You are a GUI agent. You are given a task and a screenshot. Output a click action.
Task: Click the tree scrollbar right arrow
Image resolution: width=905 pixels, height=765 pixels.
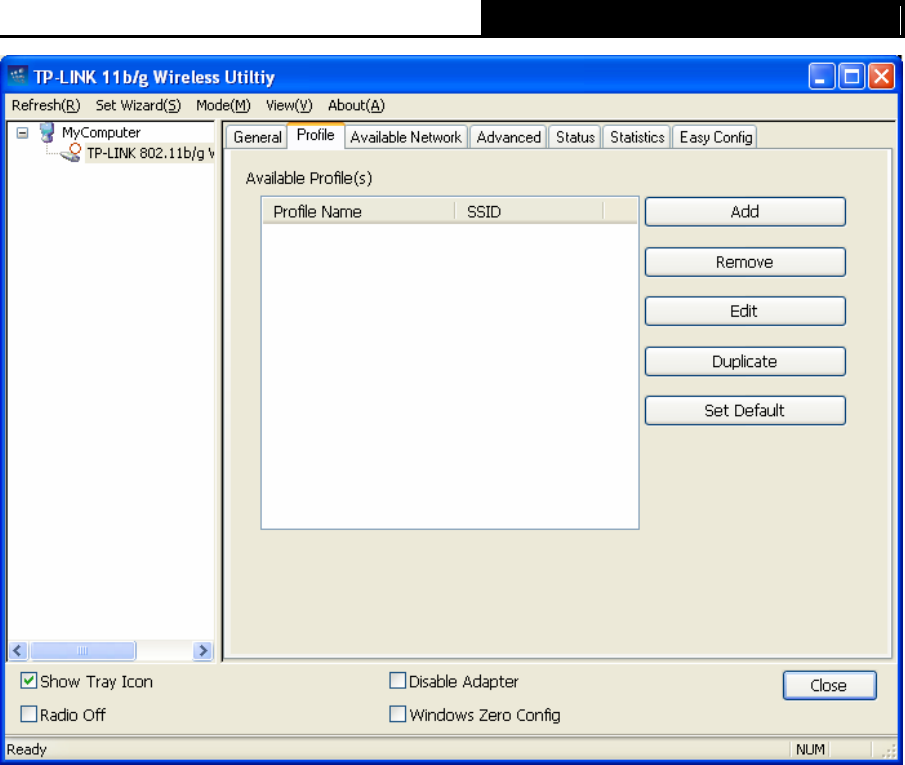click(203, 651)
